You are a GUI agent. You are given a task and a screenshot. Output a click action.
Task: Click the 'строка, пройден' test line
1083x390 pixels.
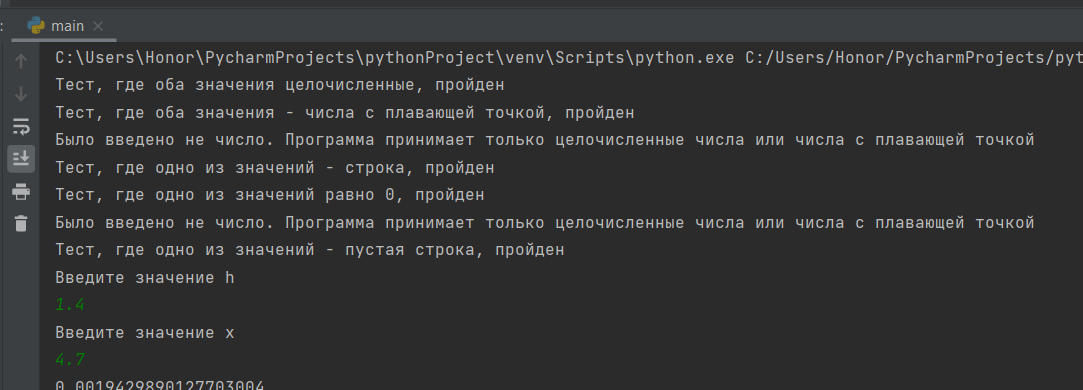[x=275, y=168]
